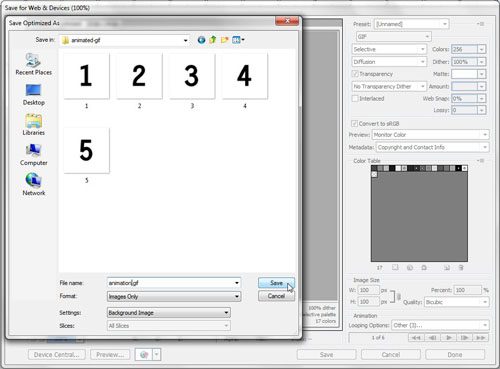Enable the Interlaced checkbox

pyautogui.click(x=355, y=98)
